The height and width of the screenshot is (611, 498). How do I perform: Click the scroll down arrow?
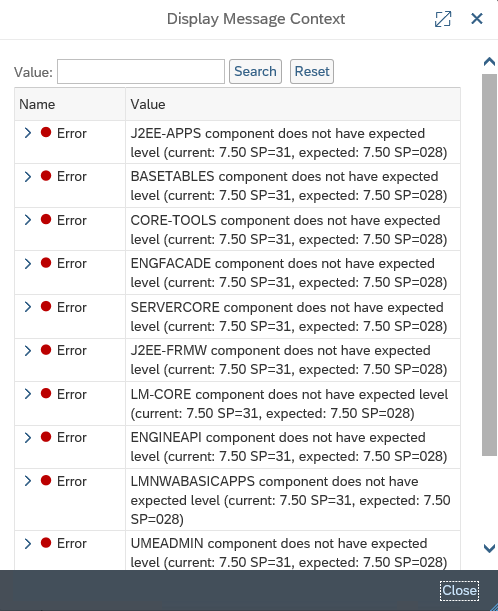tap(489, 548)
